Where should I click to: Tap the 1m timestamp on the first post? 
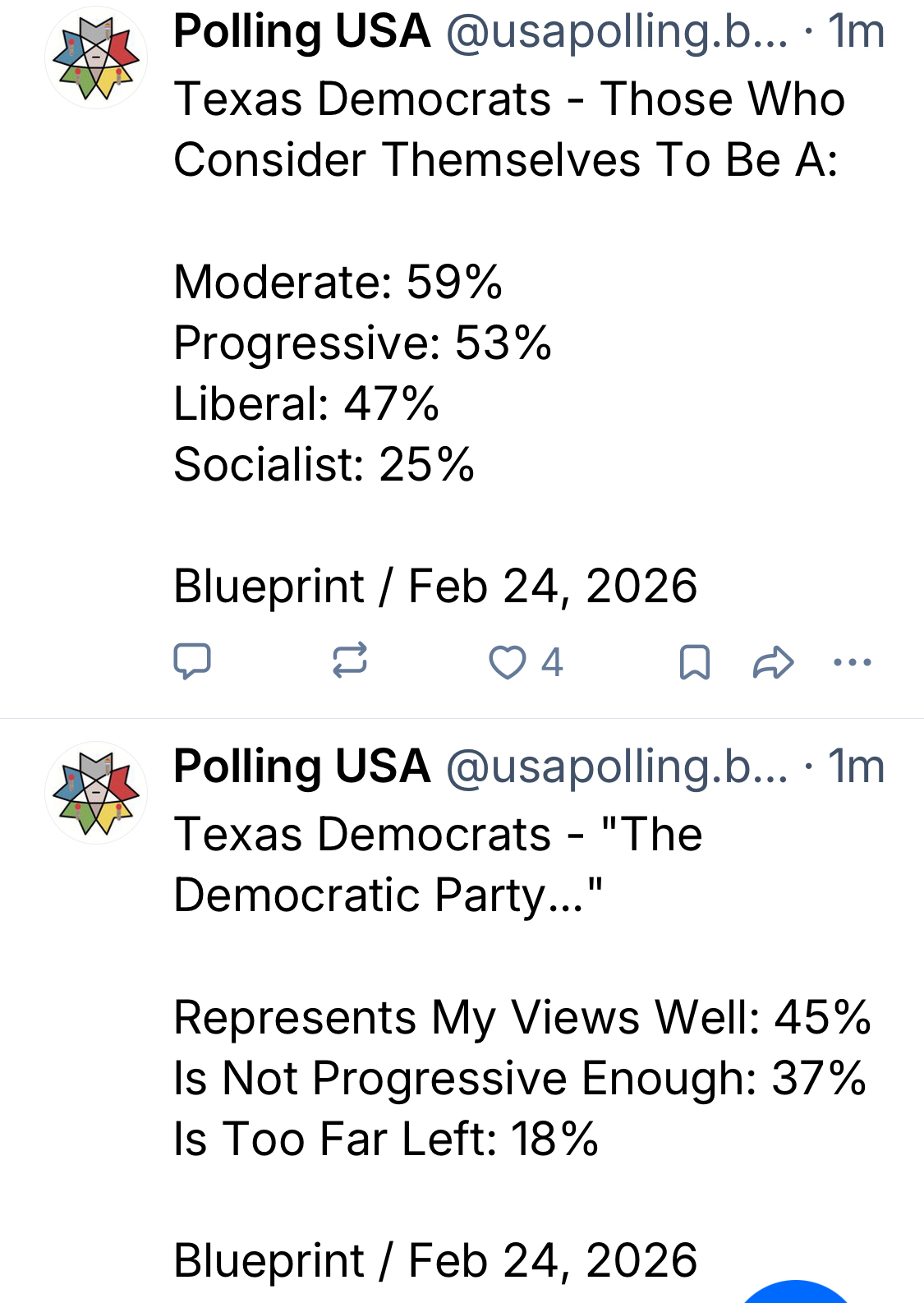pyautogui.click(x=856, y=32)
